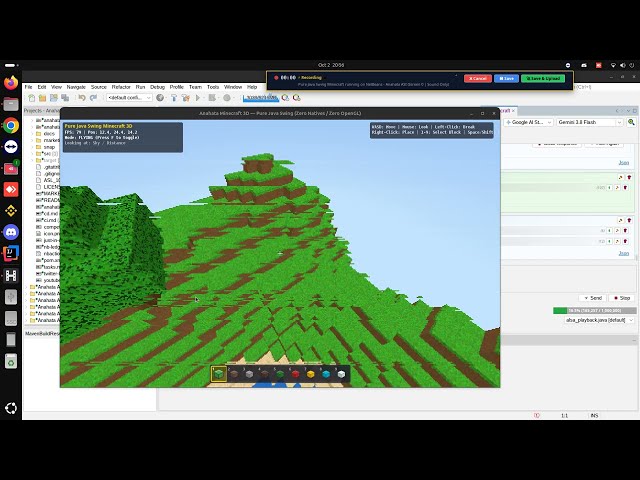
Task: Click the Build Project hammer icon
Action: [x=174, y=98]
